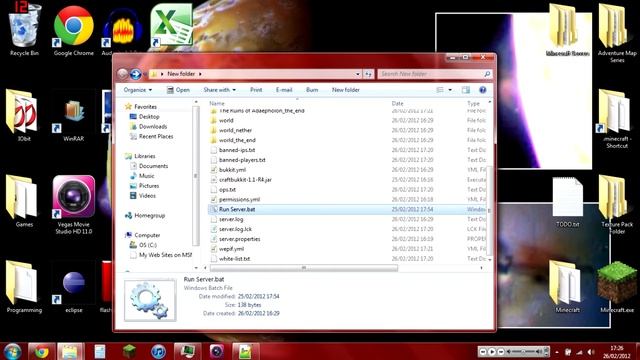Viewport: 640px width, 360px height.
Task: Open the IObit folder on desktop
Action: click(24, 115)
